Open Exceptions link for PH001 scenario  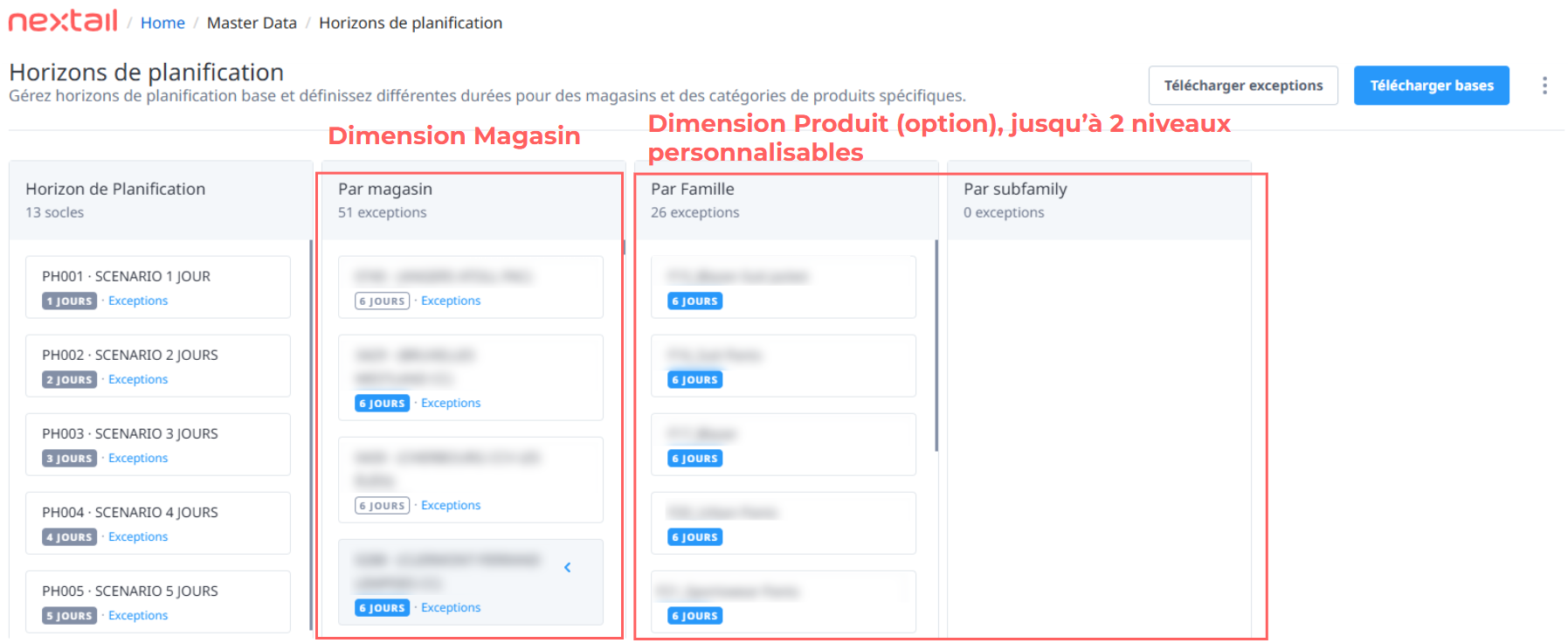coord(138,301)
